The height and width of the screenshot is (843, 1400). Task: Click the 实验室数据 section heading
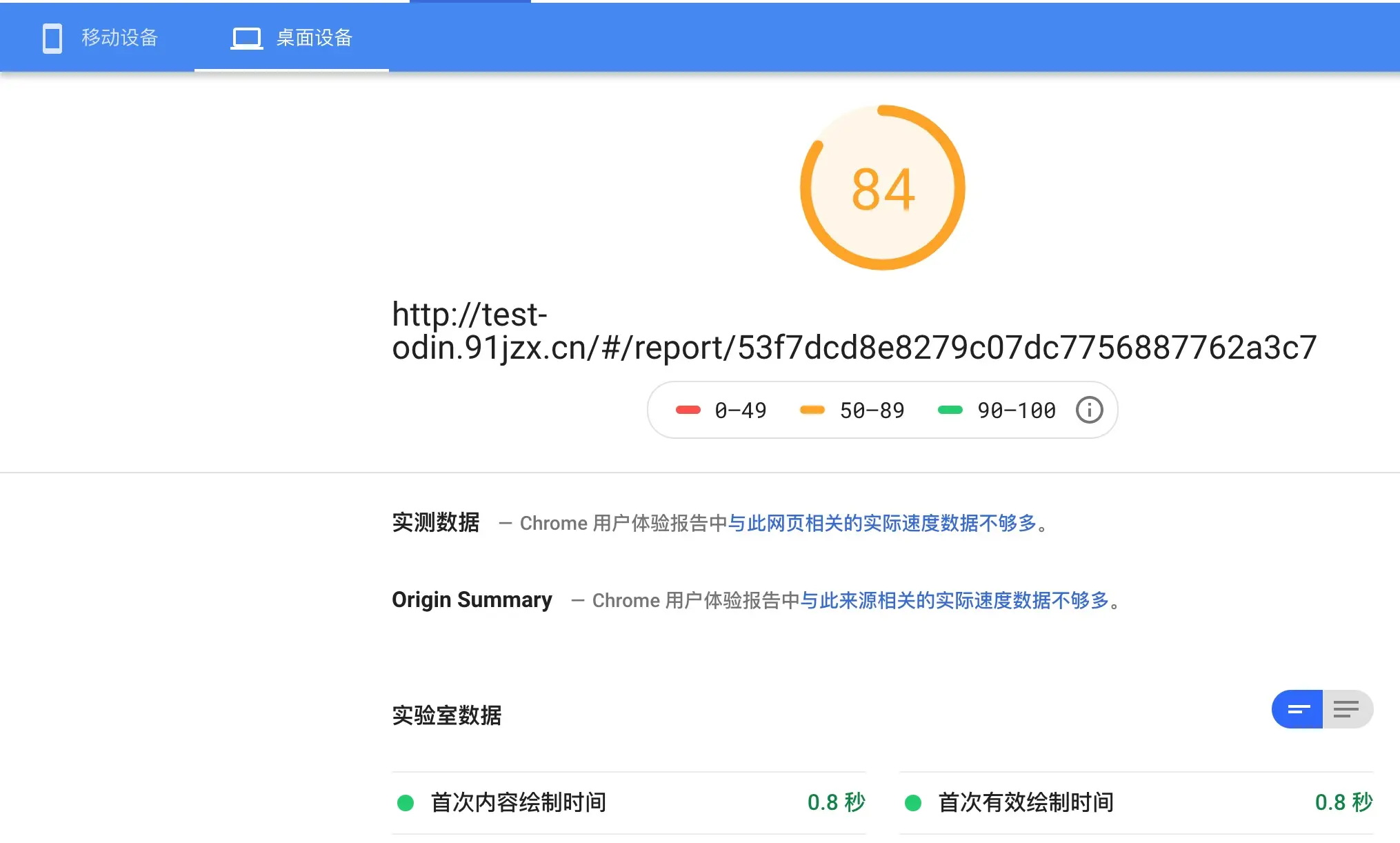pyautogui.click(x=446, y=715)
